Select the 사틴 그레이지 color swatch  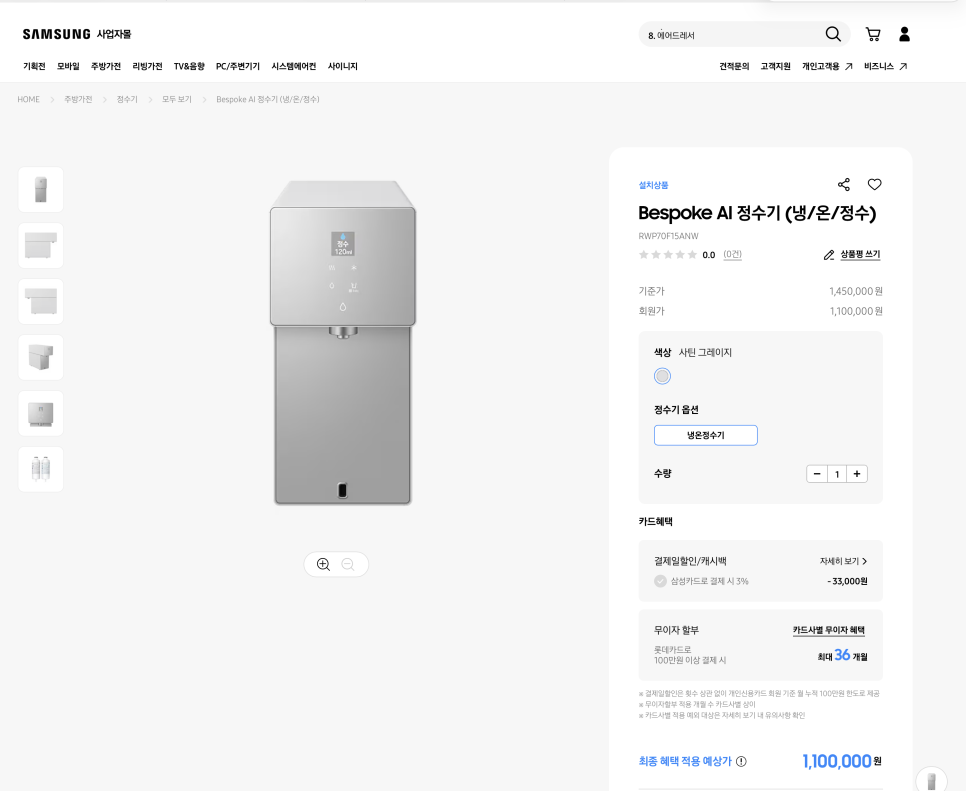pyautogui.click(x=662, y=376)
